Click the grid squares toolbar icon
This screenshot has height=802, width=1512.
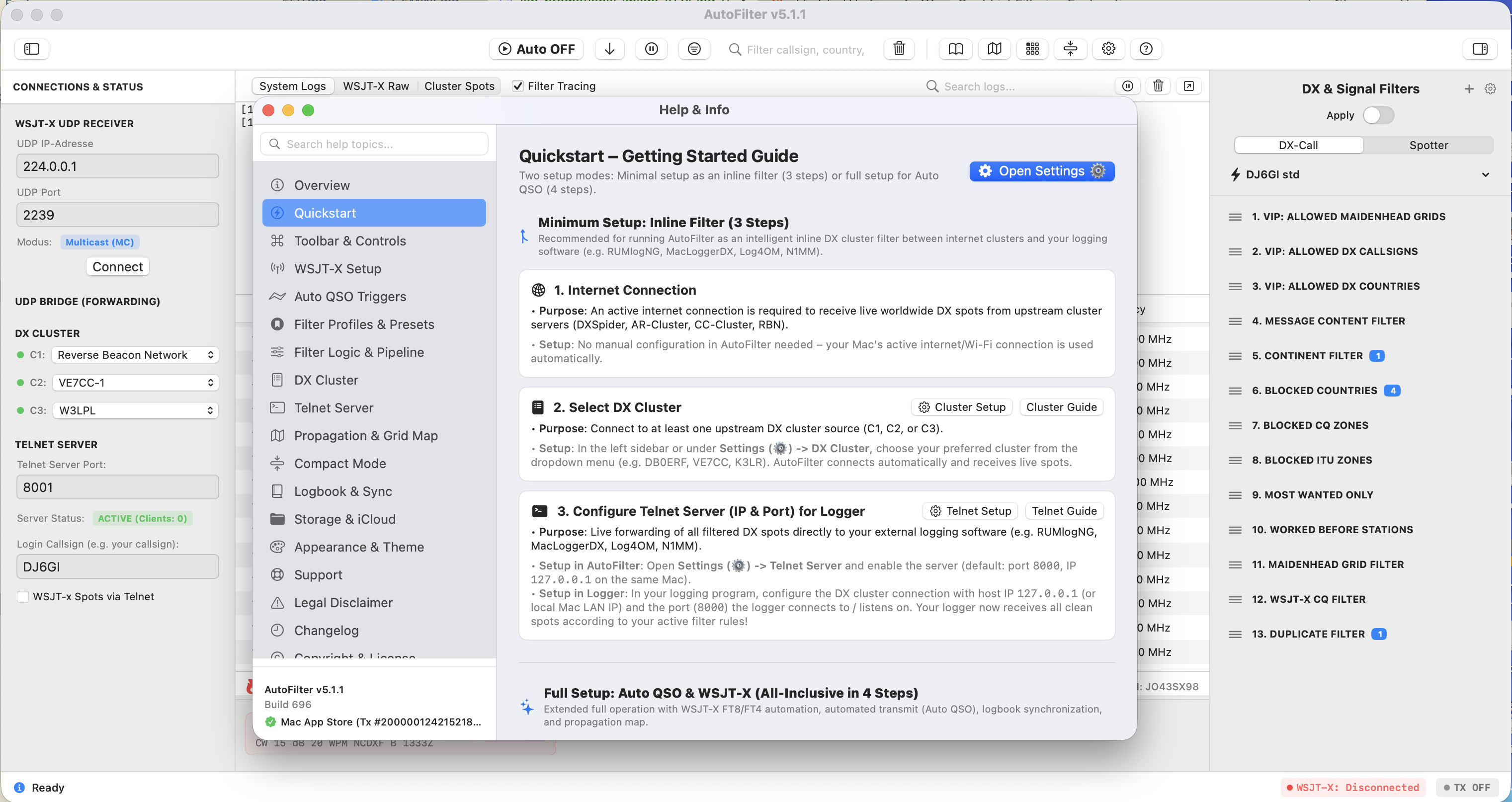[x=1032, y=49]
